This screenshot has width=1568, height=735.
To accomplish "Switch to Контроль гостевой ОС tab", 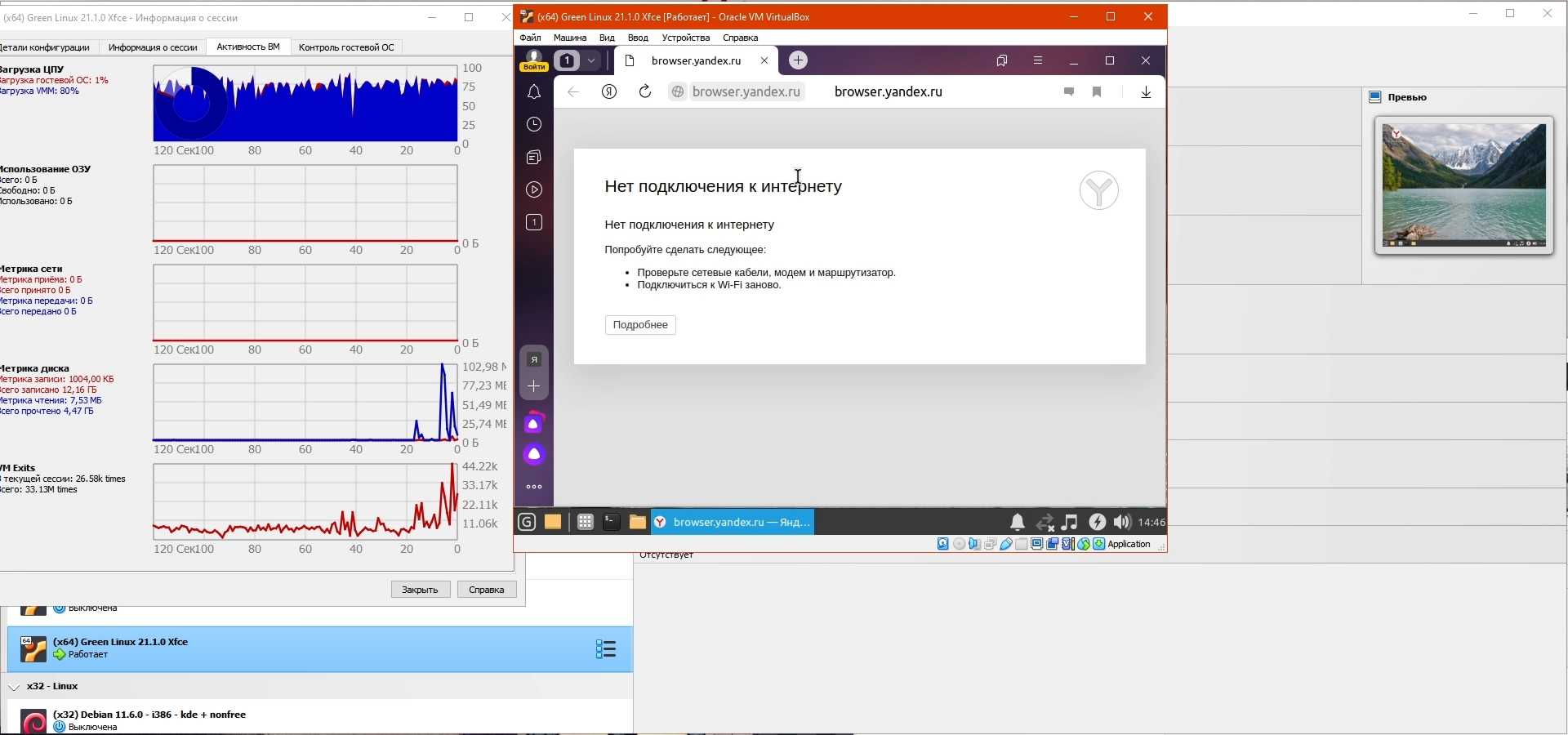I will tap(346, 47).
